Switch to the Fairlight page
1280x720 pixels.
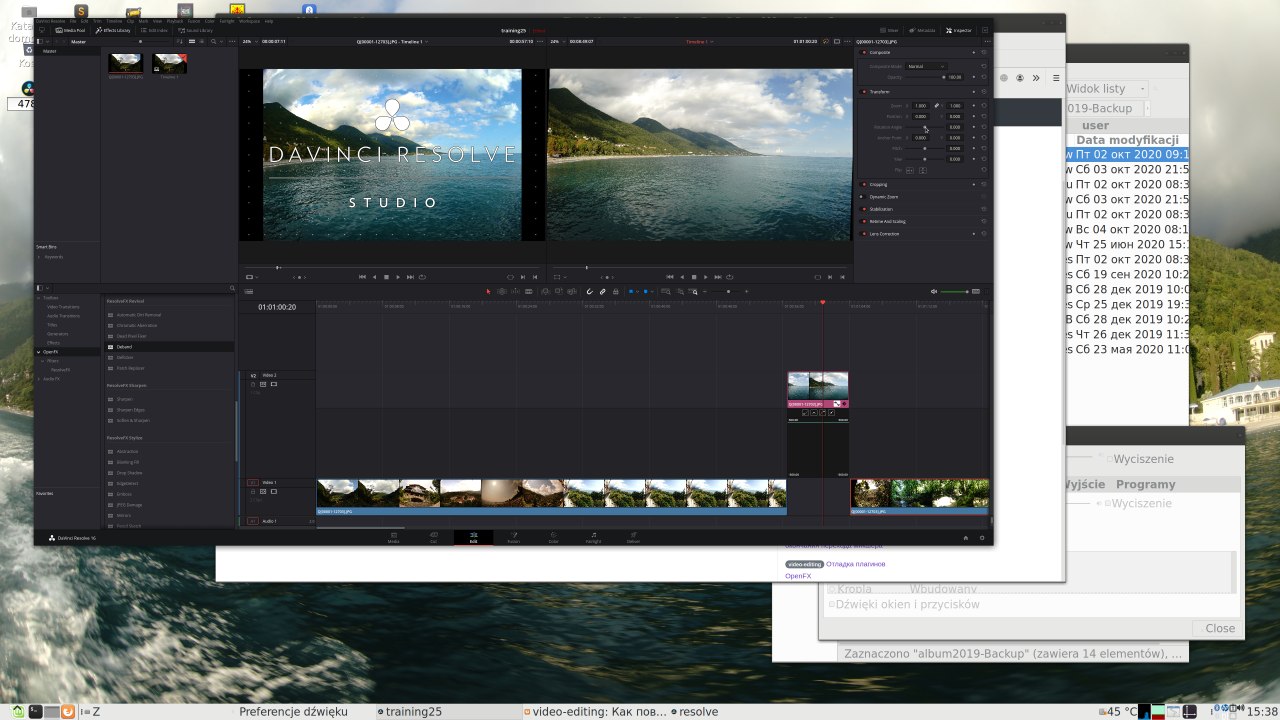(x=593, y=537)
